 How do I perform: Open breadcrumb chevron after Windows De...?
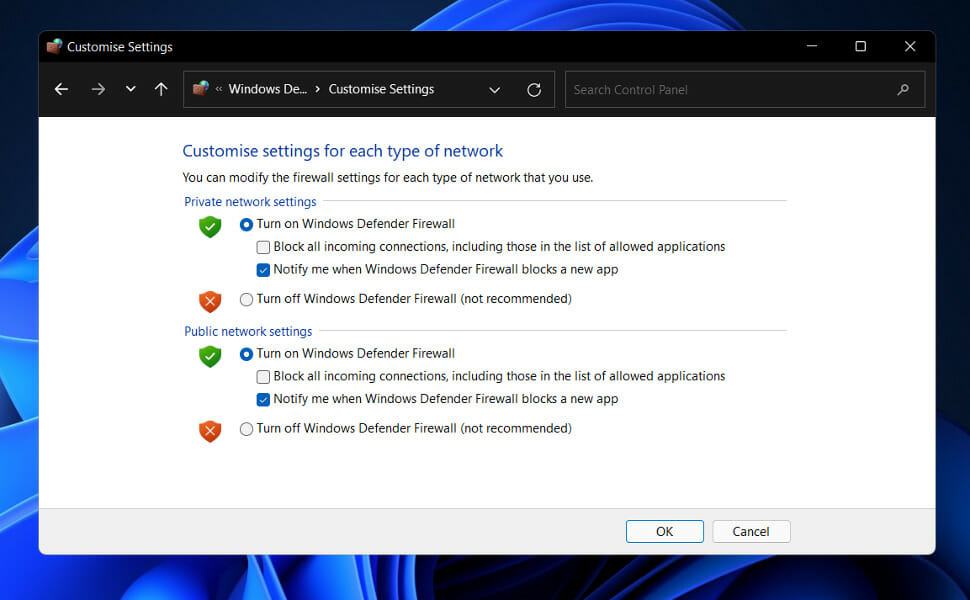pos(317,89)
